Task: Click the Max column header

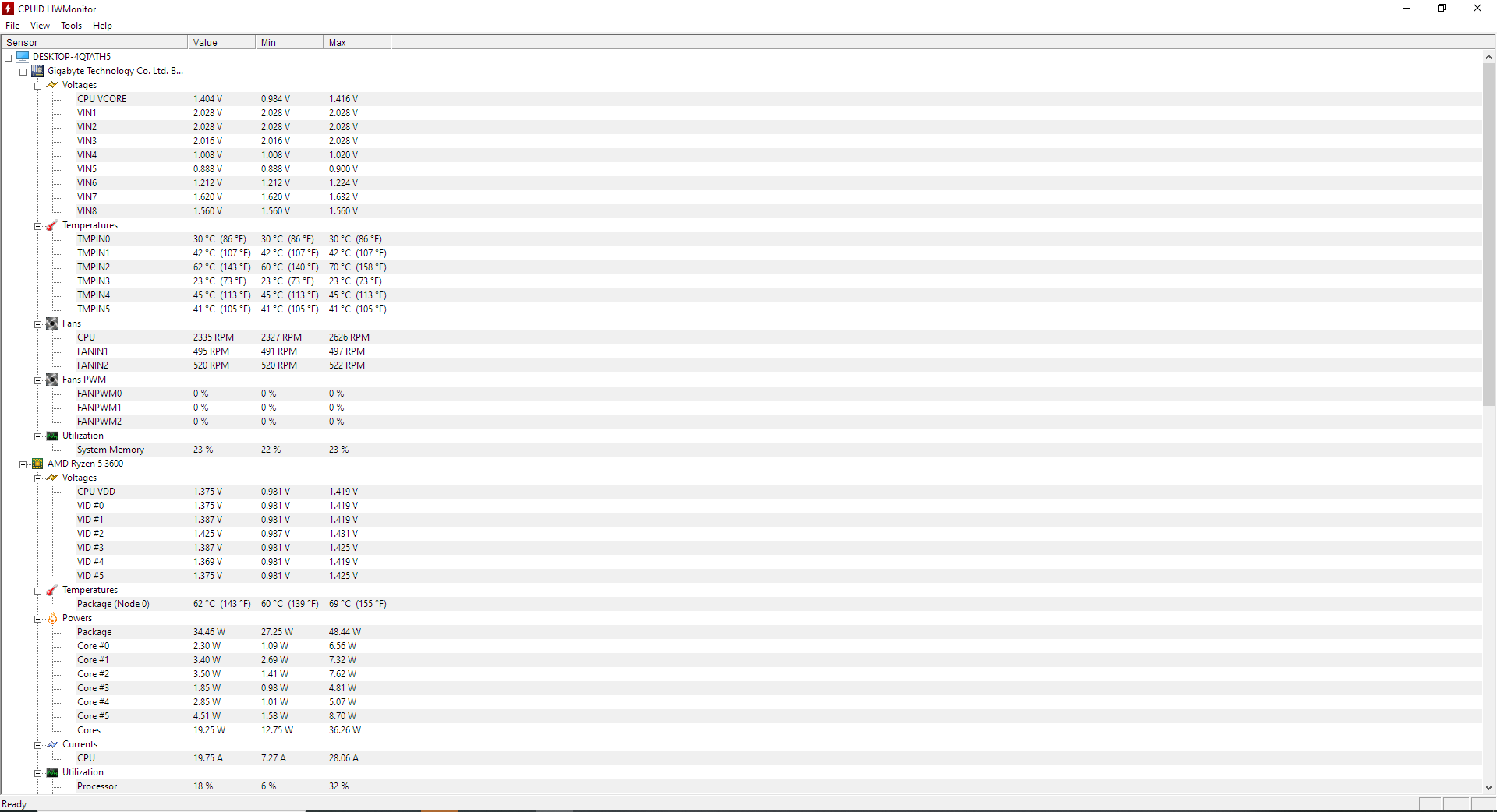Action: 357,42
